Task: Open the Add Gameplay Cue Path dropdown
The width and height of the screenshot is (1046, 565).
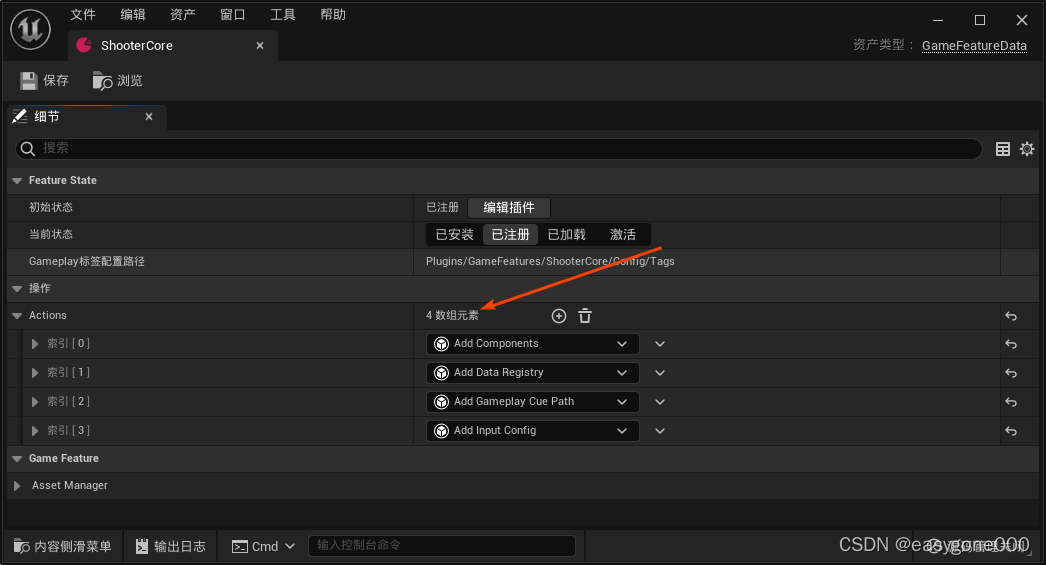Action: tap(532, 402)
